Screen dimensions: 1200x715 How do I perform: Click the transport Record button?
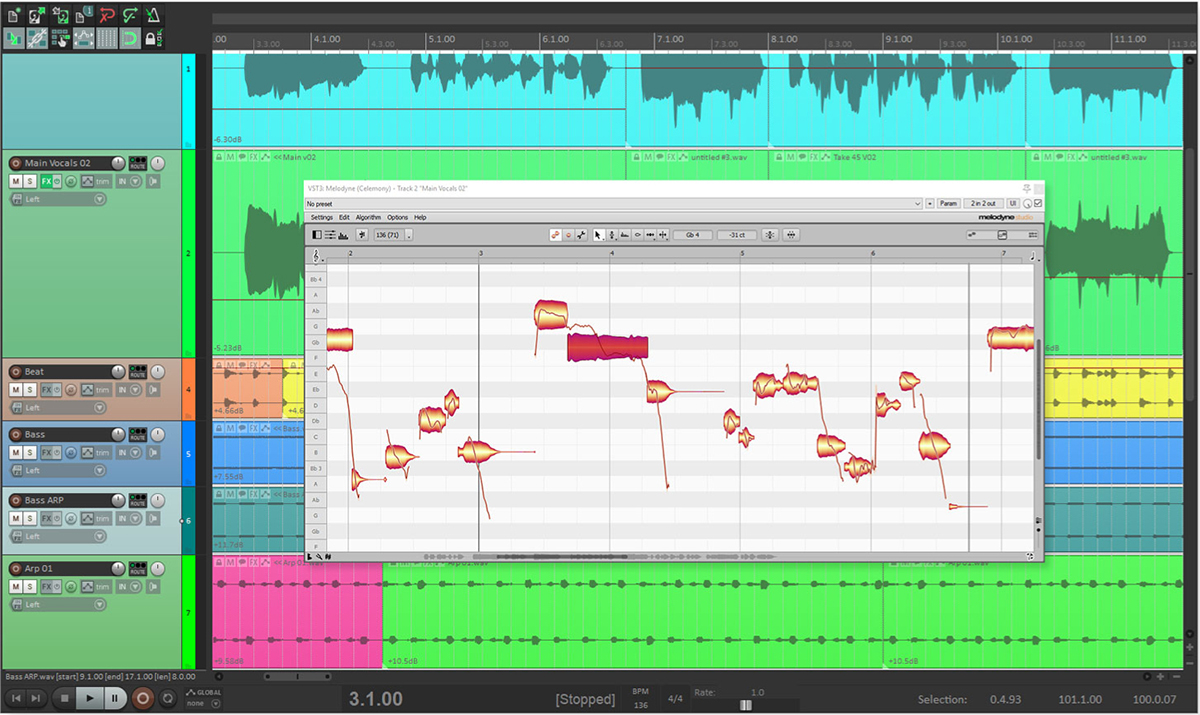(x=142, y=698)
